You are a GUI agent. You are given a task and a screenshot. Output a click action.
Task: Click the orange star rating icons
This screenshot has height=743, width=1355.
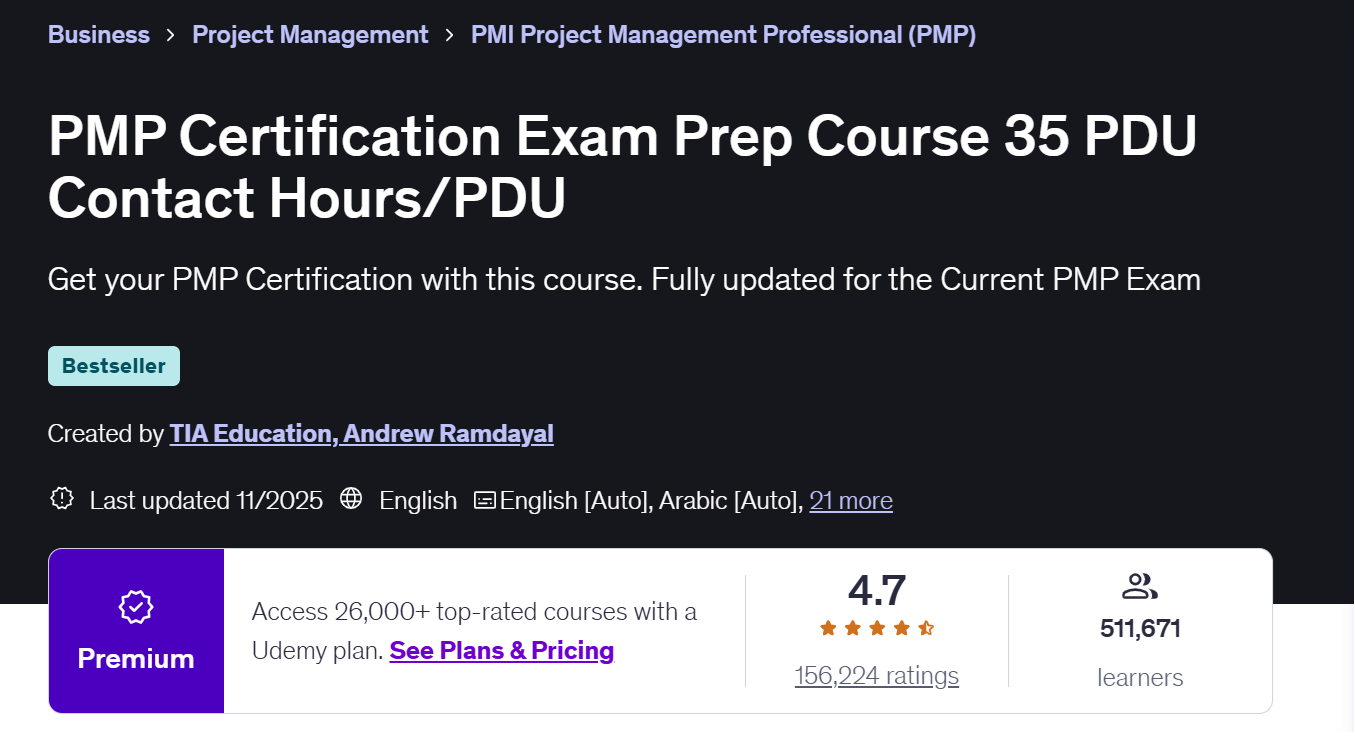click(x=877, y=628)
